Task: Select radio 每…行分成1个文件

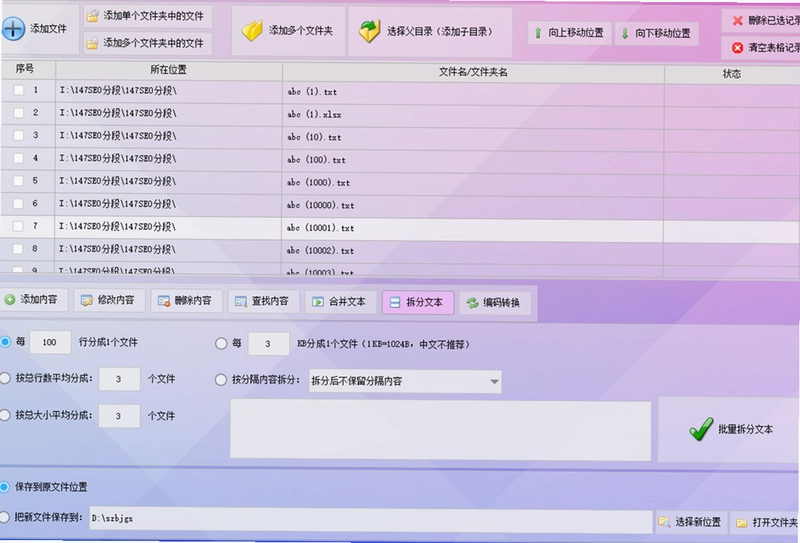Action: [x=5, y=342]
